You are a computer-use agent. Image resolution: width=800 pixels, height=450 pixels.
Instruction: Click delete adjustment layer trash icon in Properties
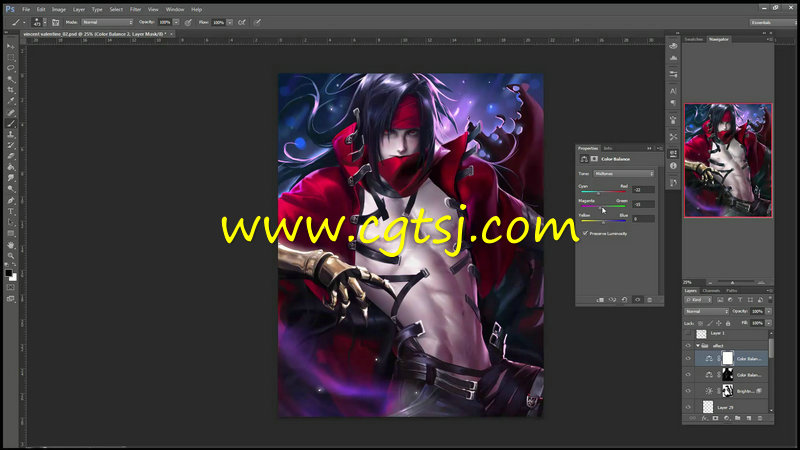[x=649, y=300]
